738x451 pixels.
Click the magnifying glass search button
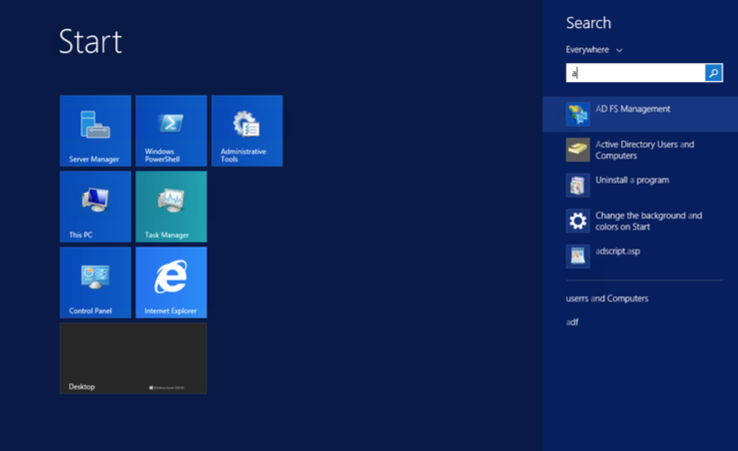714,73
